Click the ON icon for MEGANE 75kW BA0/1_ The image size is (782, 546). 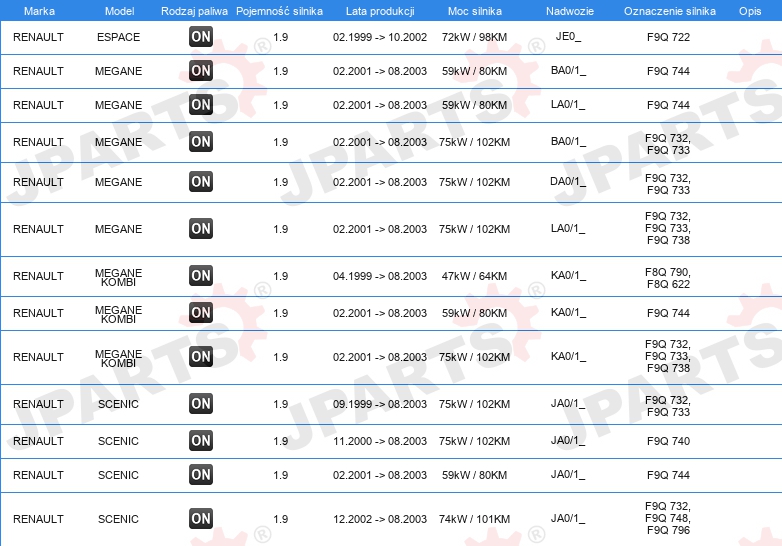[x=201, y=142]
